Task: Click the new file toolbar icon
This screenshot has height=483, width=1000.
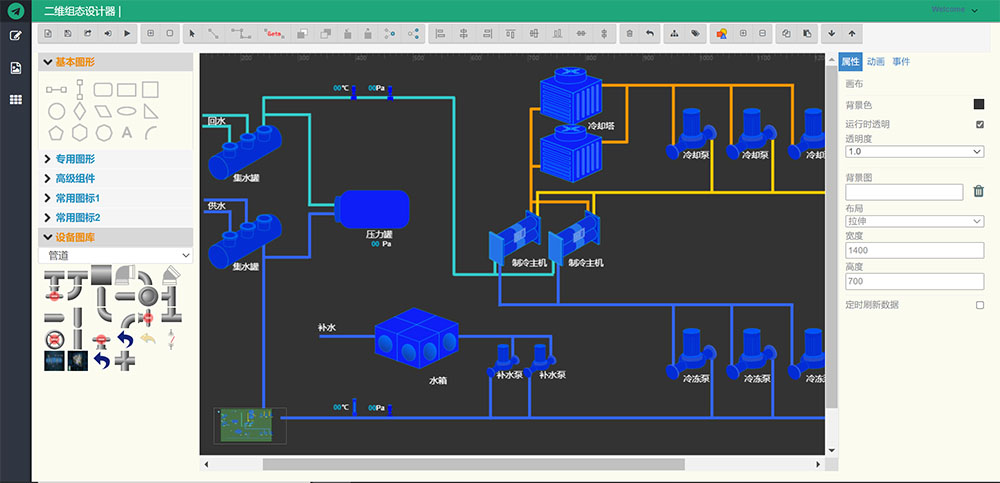Action: (x=48, y=33)
